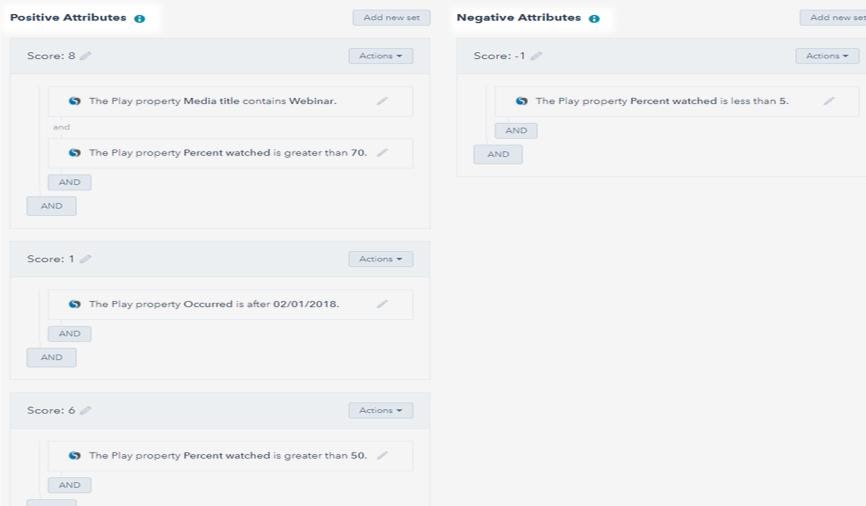Open Actions dropdown for Score: 6 set
The width and height of the screenshot is (866, 506).
(380, 411)
